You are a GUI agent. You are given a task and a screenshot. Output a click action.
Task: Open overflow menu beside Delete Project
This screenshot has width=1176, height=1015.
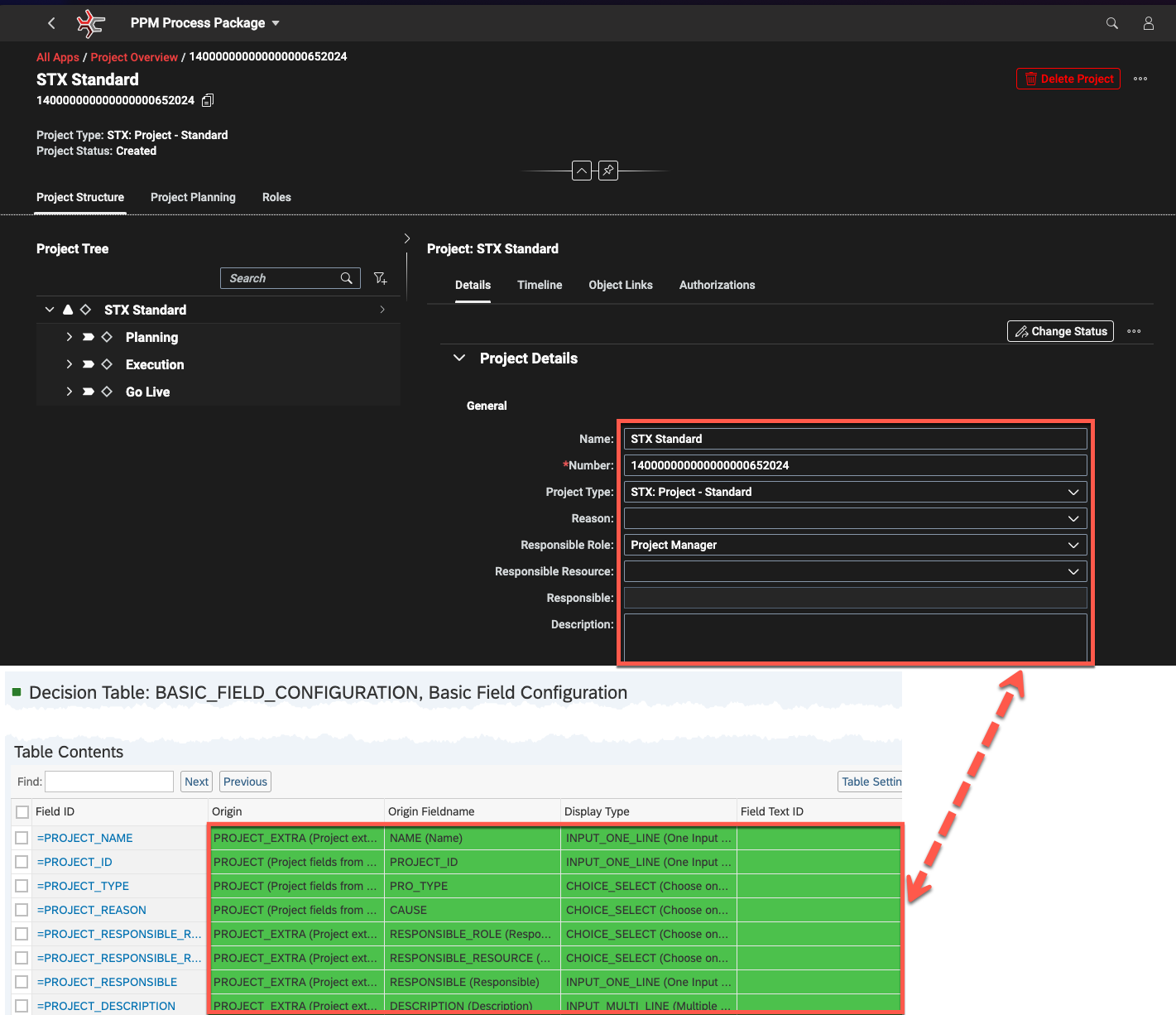point(1140,79)
